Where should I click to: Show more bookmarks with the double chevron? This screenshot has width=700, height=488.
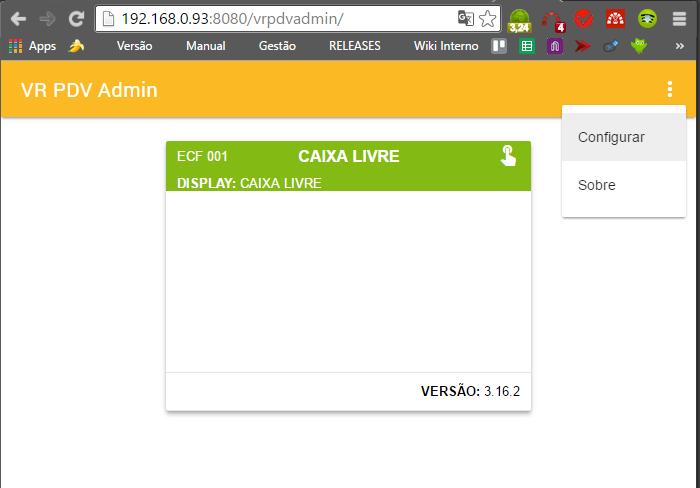(679, 46)
